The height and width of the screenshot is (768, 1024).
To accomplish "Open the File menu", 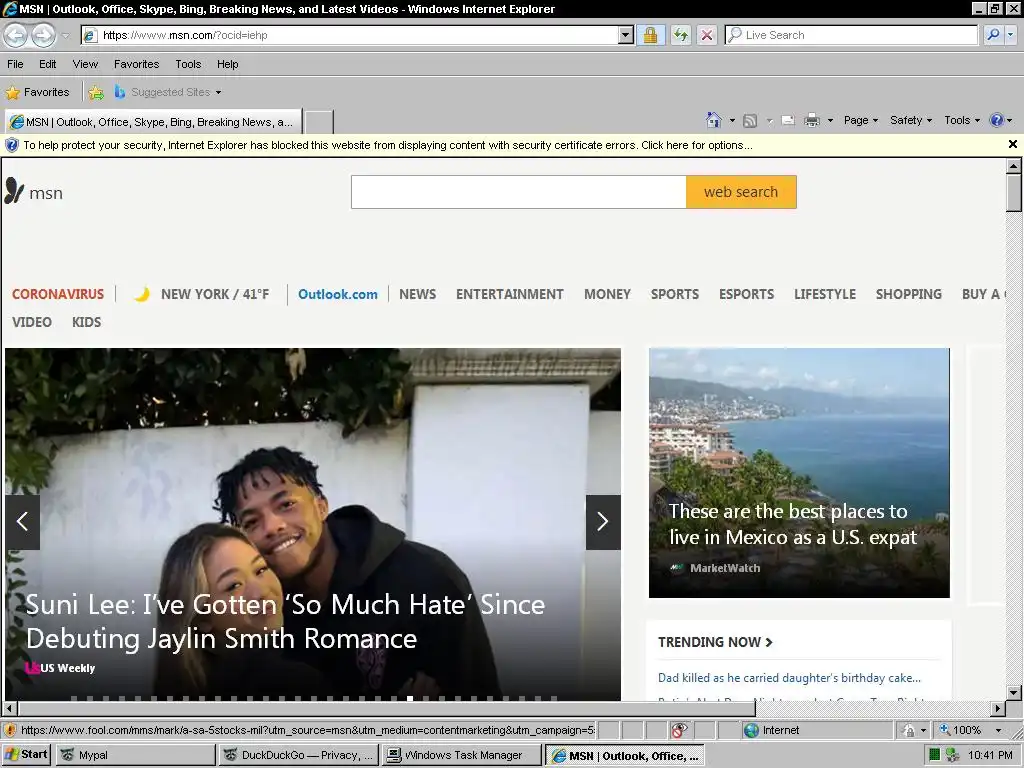I will [15, 64].
